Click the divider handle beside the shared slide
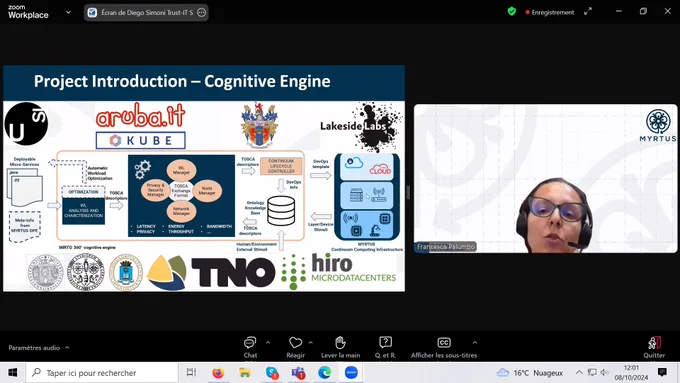The image size is (680, 383). pyautogui.click(x=408, y=192)
